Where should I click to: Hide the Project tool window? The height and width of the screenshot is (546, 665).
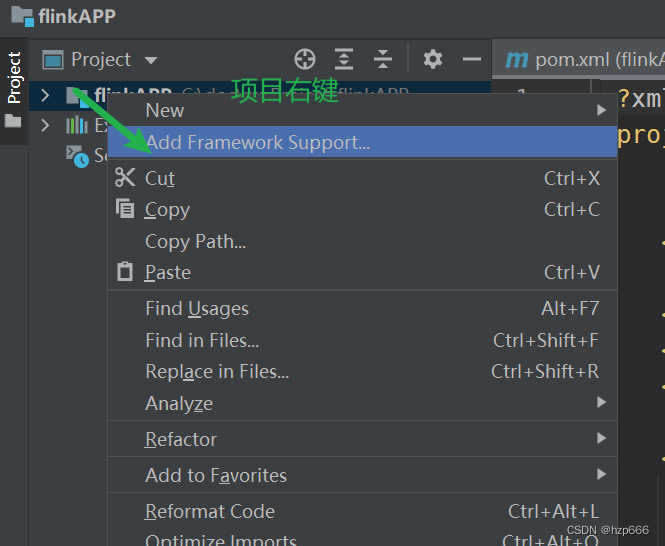coord(471,59)
